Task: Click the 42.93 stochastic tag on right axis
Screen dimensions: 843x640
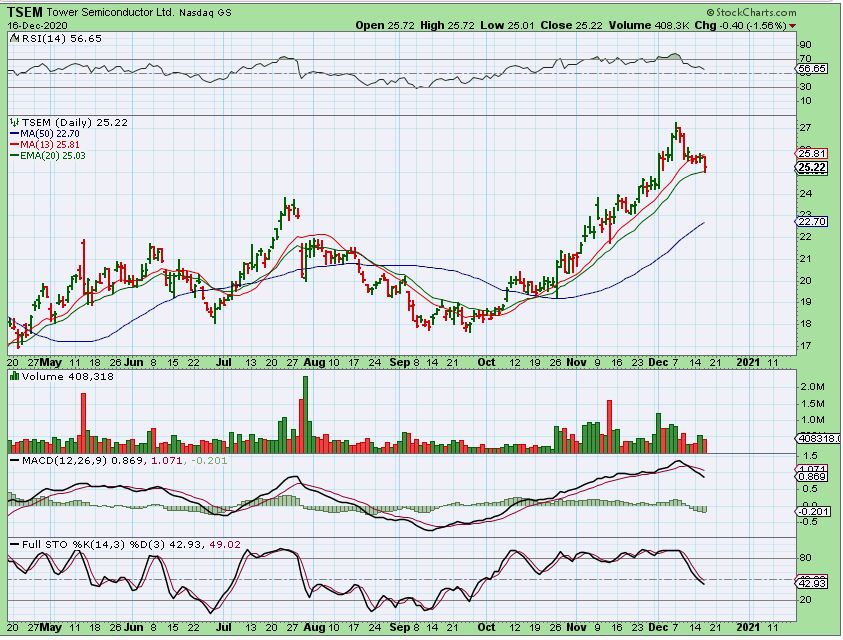Action: coord(812,584)
